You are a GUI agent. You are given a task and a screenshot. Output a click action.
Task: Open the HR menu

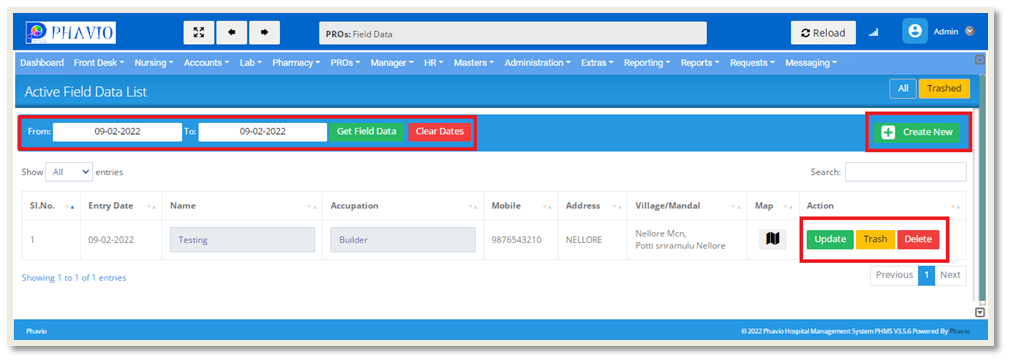434,62
